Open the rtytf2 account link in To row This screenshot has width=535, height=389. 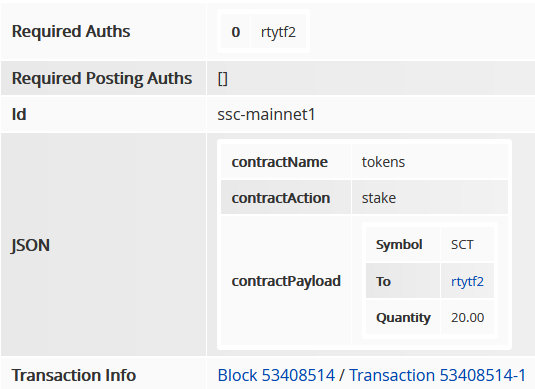pos(467,282)
